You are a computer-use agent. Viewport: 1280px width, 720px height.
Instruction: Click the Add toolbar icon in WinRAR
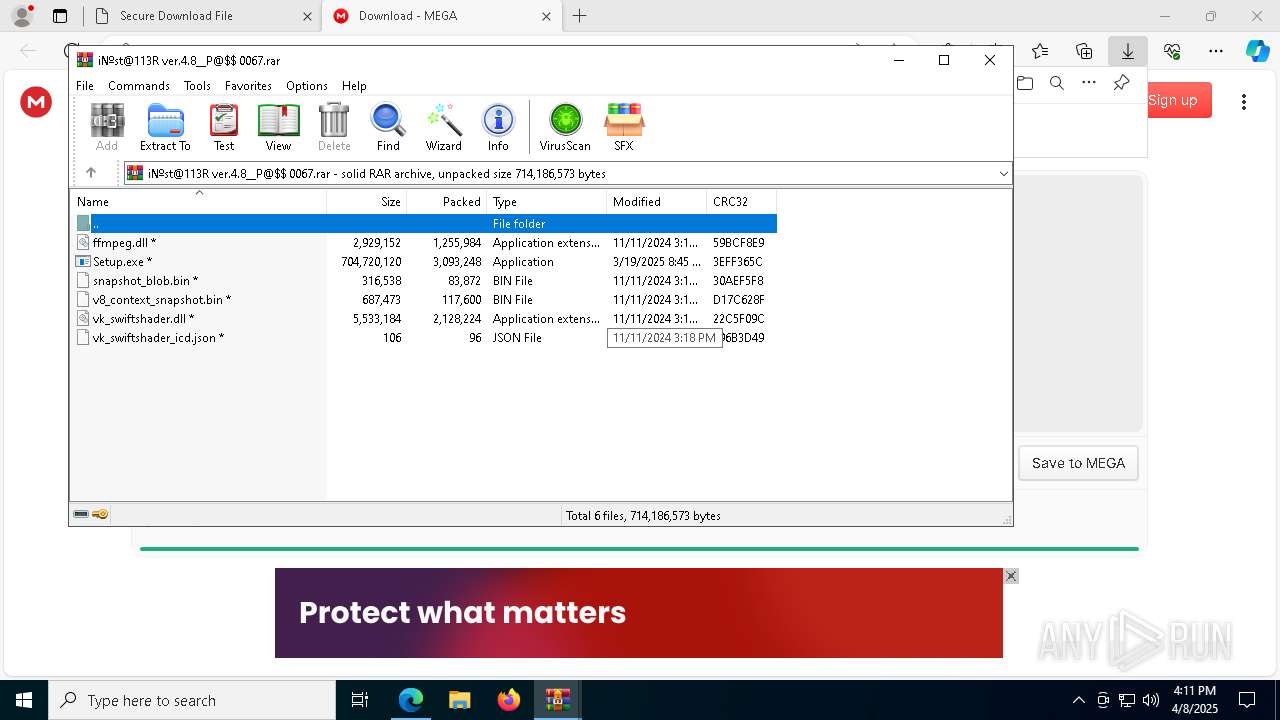(x=107, y=127)
